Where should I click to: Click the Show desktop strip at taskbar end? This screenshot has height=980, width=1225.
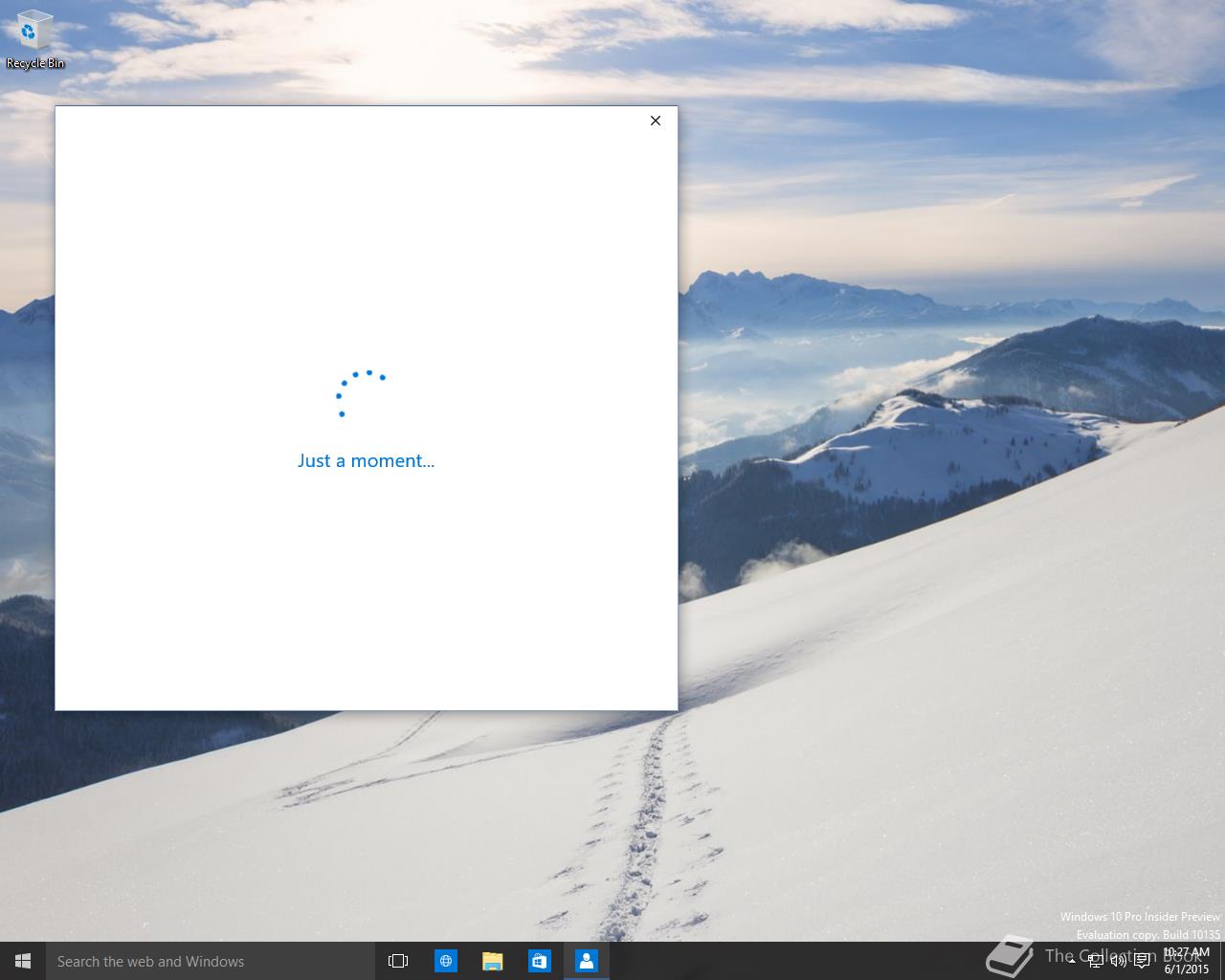[1222, 961]
